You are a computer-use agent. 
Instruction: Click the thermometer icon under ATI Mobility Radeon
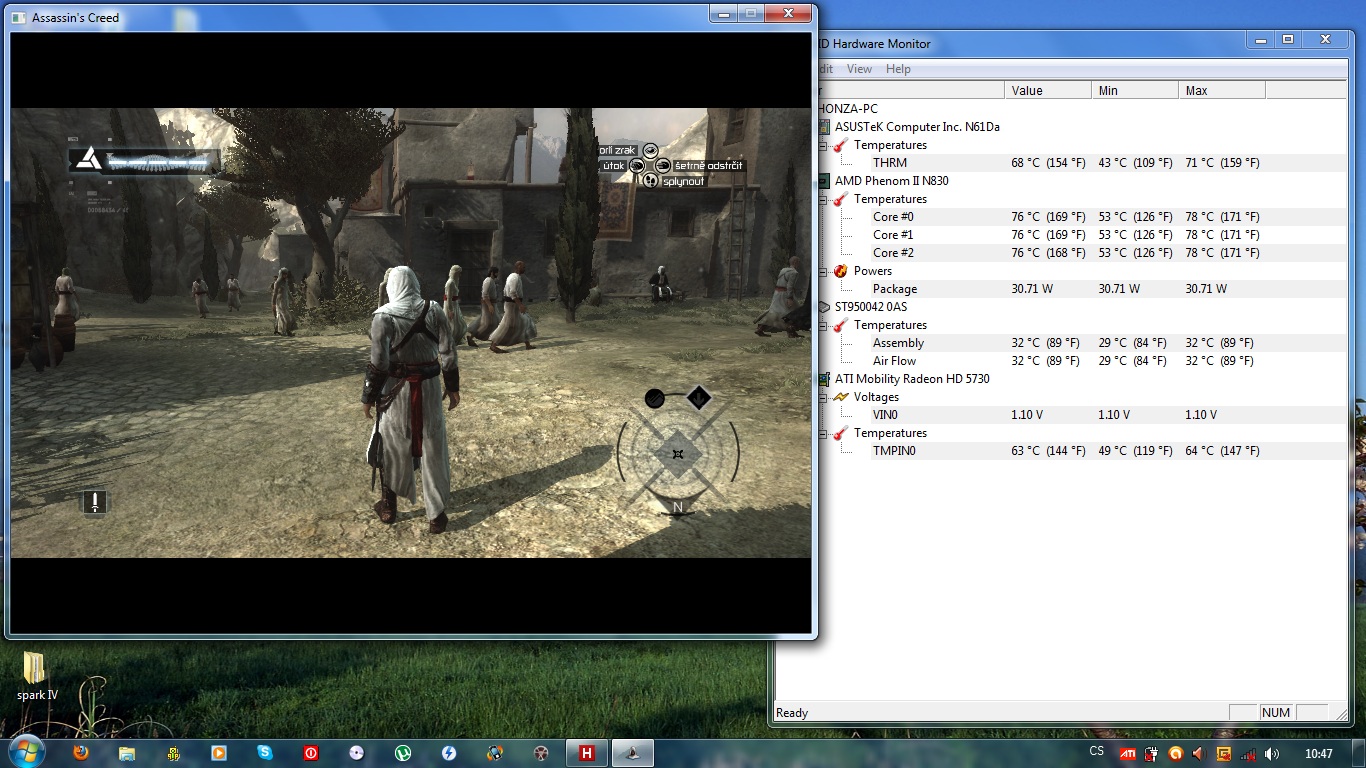click(x=840, y=433)
